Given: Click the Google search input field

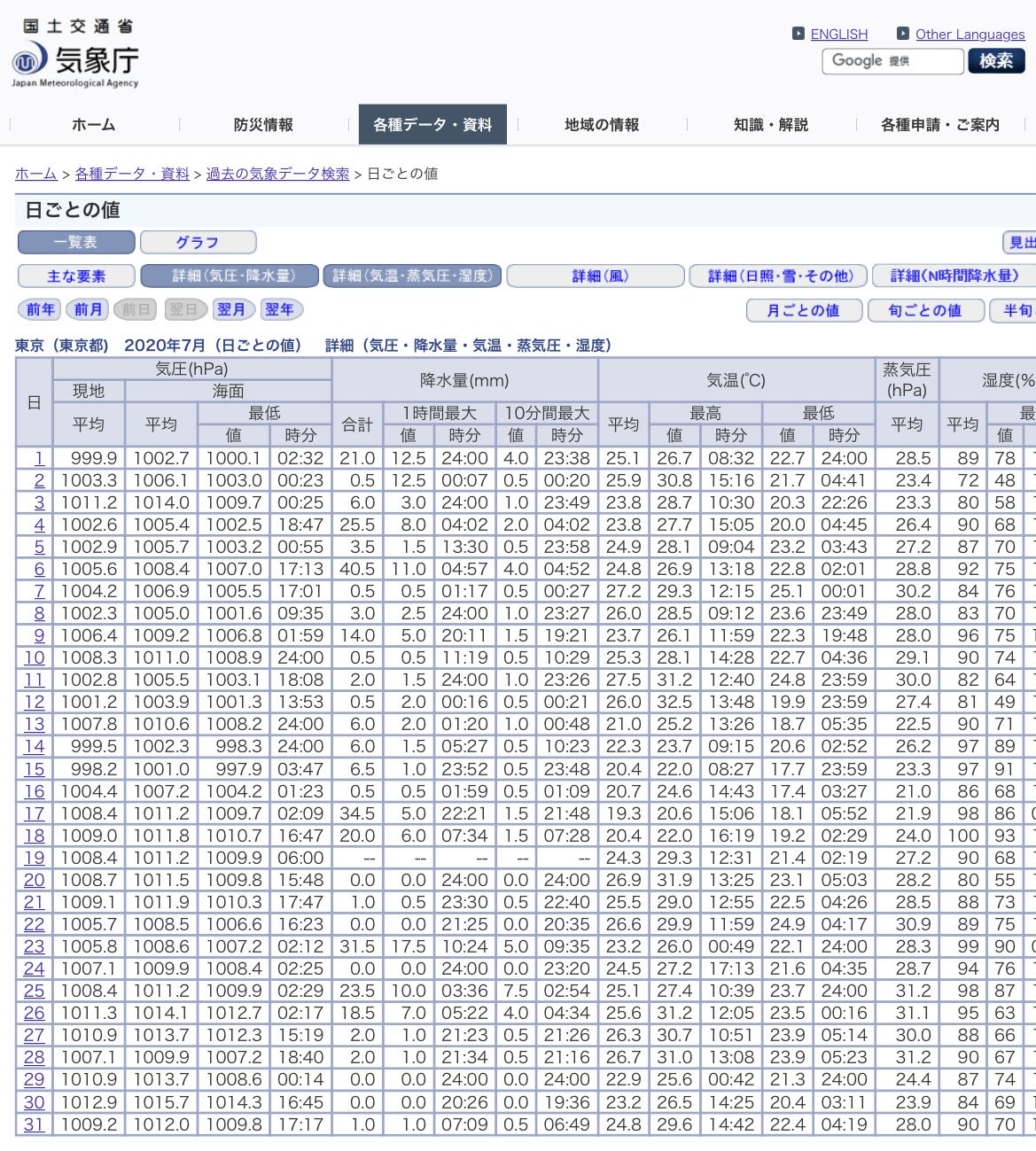Looking at the screenshot, I should click(x=892, y=61).
